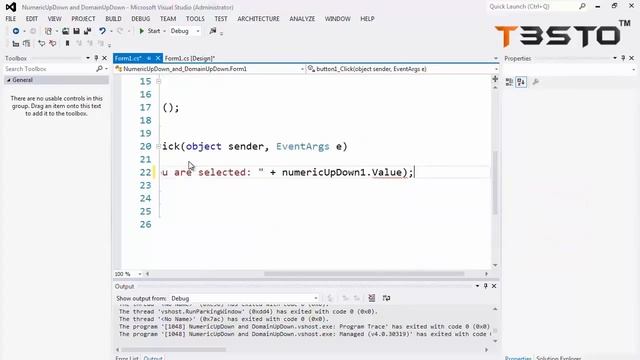Image resolution: width=640 pixels, height=360 pixels.
Task: Open the VIEW menu
Action: pos(54,19)
